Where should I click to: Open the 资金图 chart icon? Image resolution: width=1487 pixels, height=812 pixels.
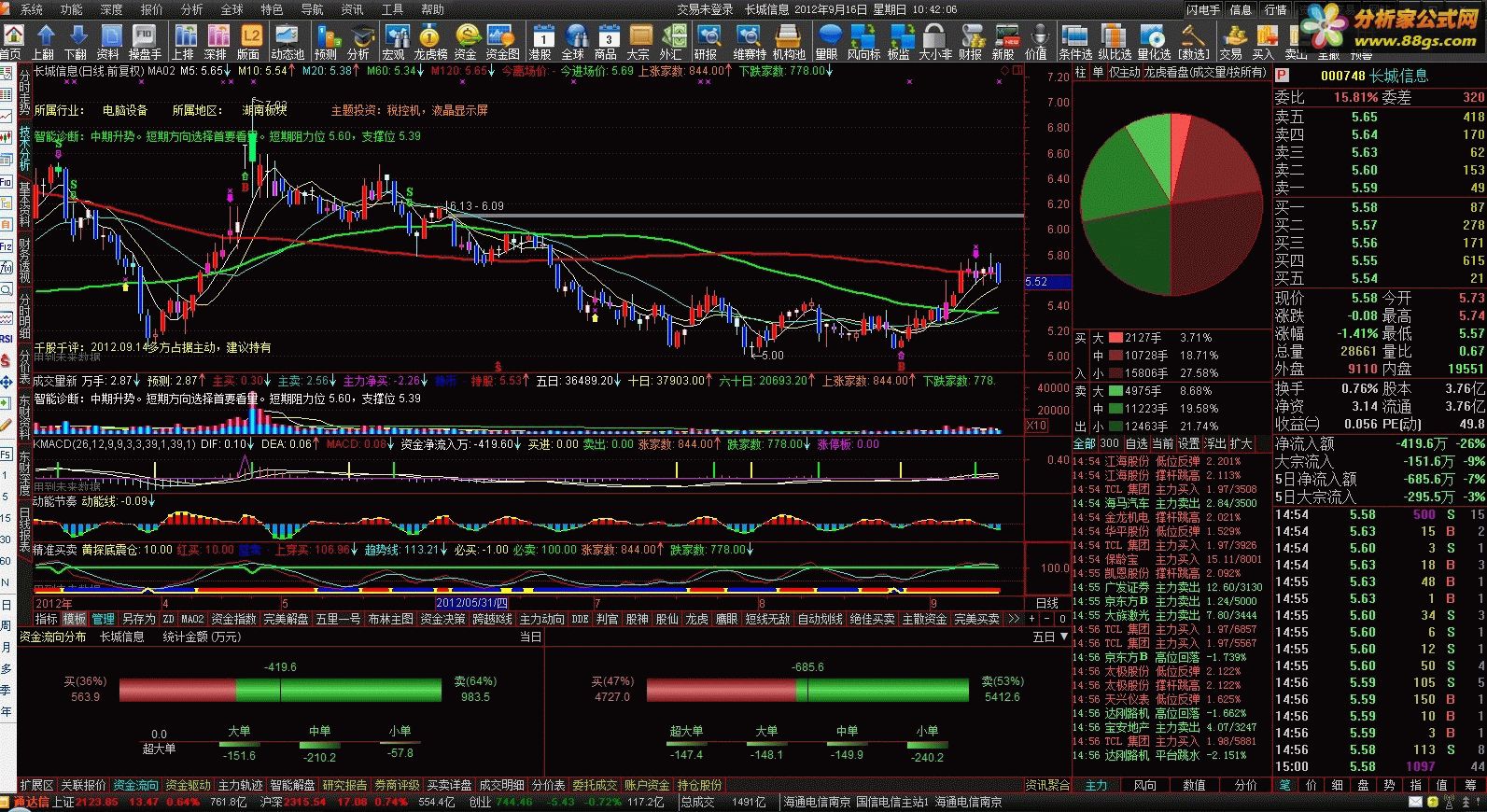click(x=502, y=42)
